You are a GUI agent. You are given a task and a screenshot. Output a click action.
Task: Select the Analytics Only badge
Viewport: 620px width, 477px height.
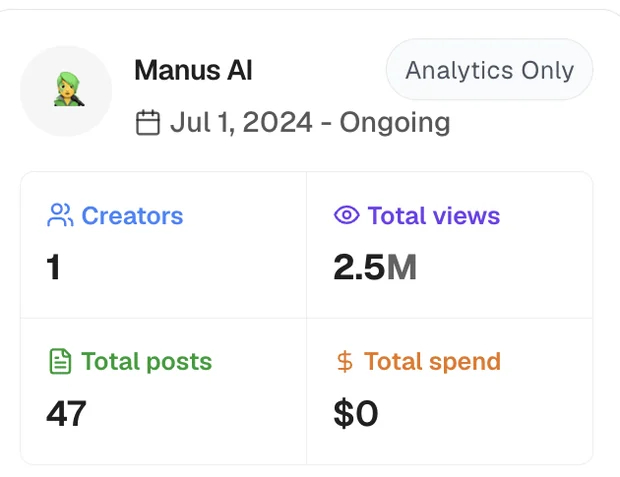pos(490,70)
